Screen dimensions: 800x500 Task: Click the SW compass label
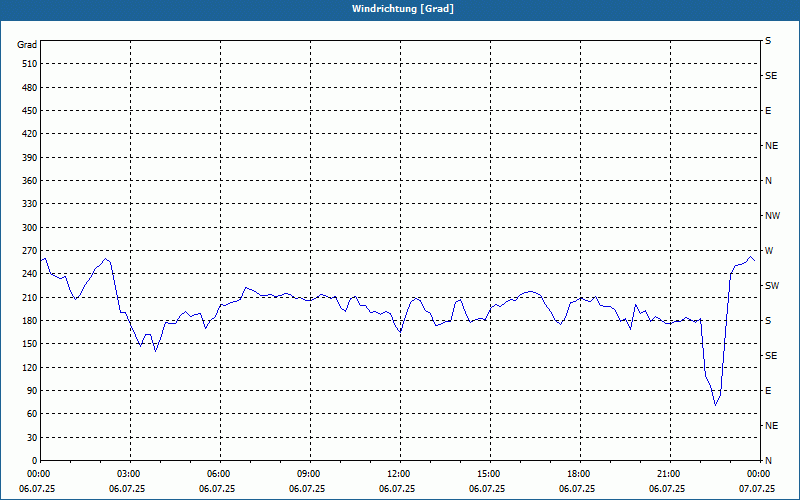772,286
